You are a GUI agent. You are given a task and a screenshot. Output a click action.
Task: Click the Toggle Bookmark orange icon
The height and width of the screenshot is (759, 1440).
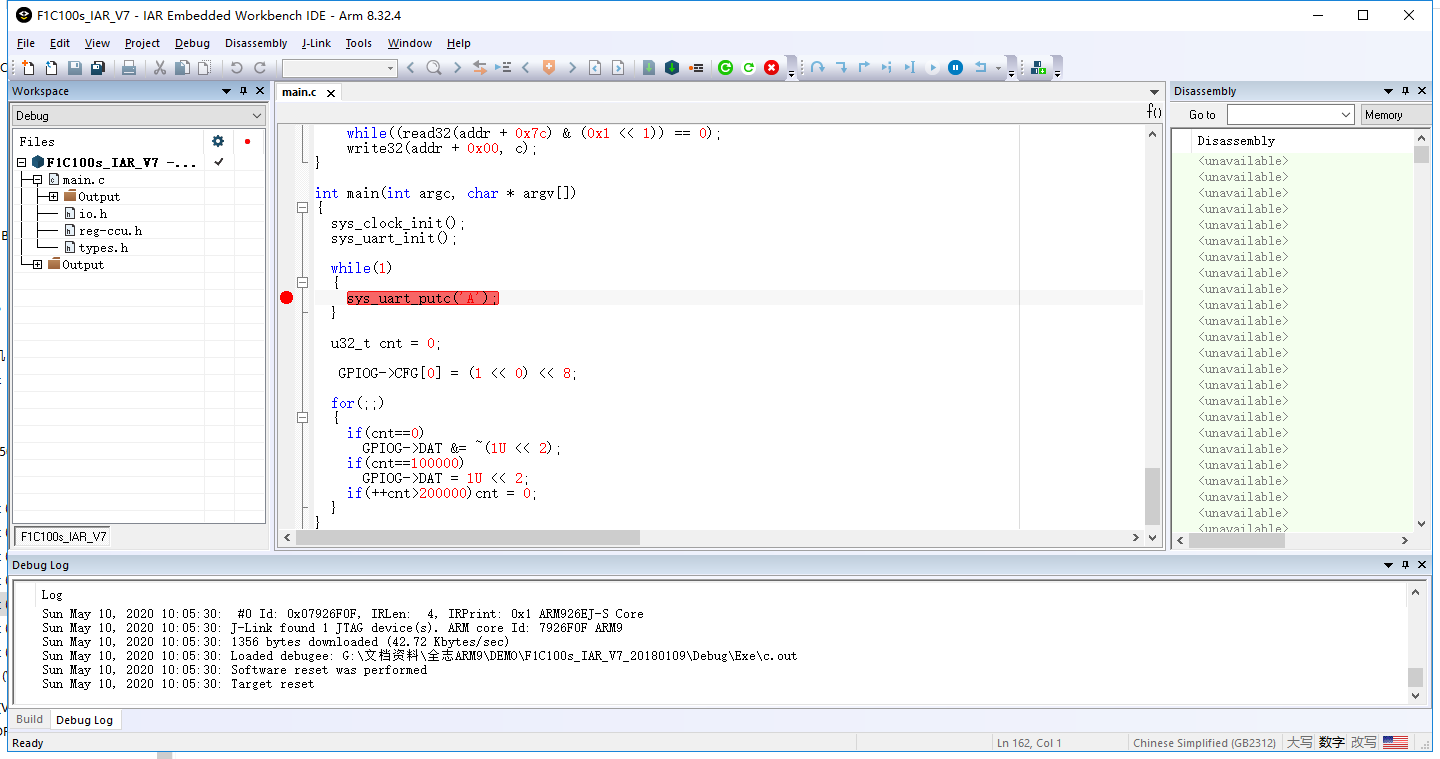pos(549,68)
